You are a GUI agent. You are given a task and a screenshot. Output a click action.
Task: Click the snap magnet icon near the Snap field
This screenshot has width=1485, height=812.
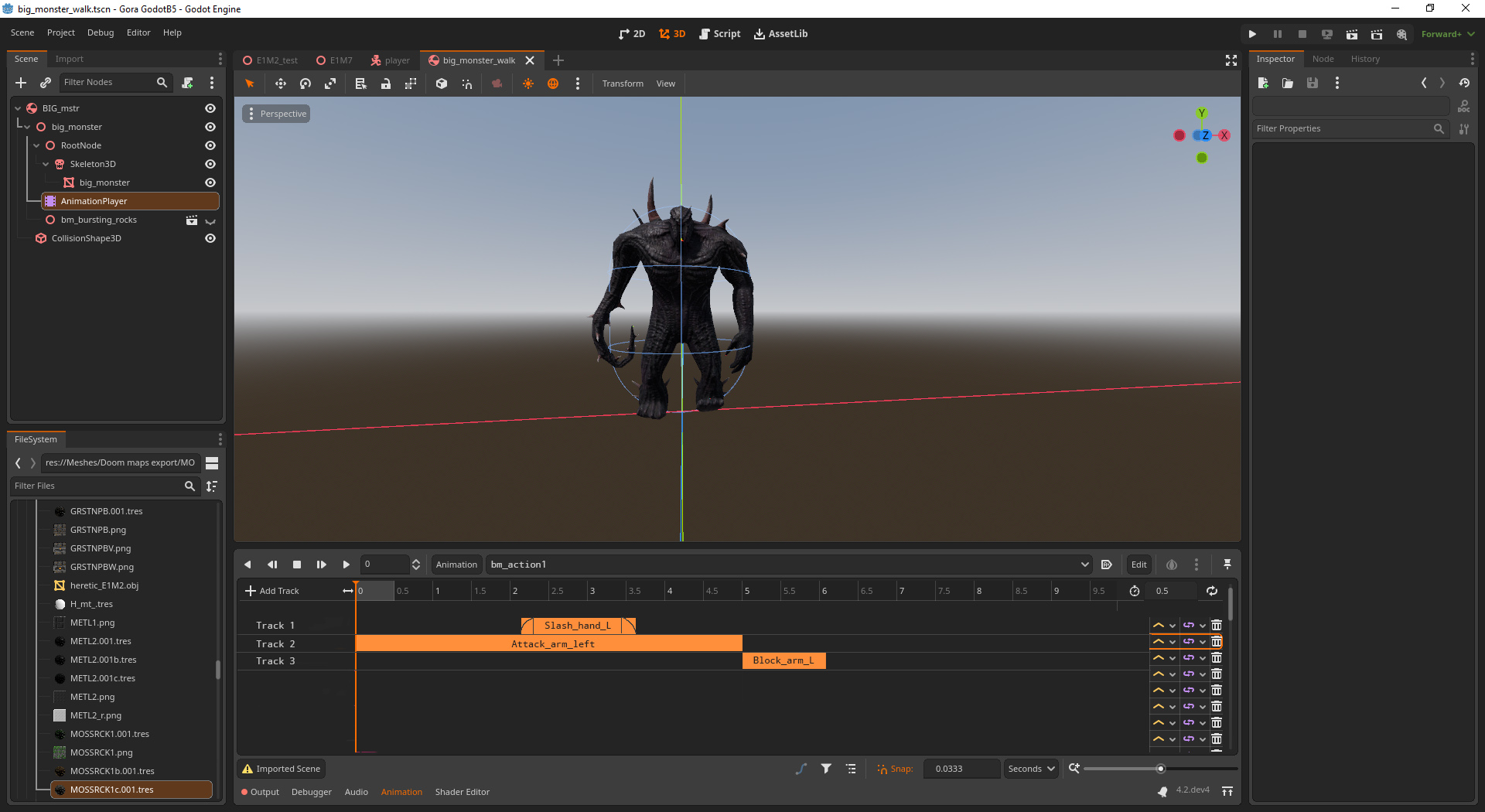pyautogui.click(x=882, y=769)
